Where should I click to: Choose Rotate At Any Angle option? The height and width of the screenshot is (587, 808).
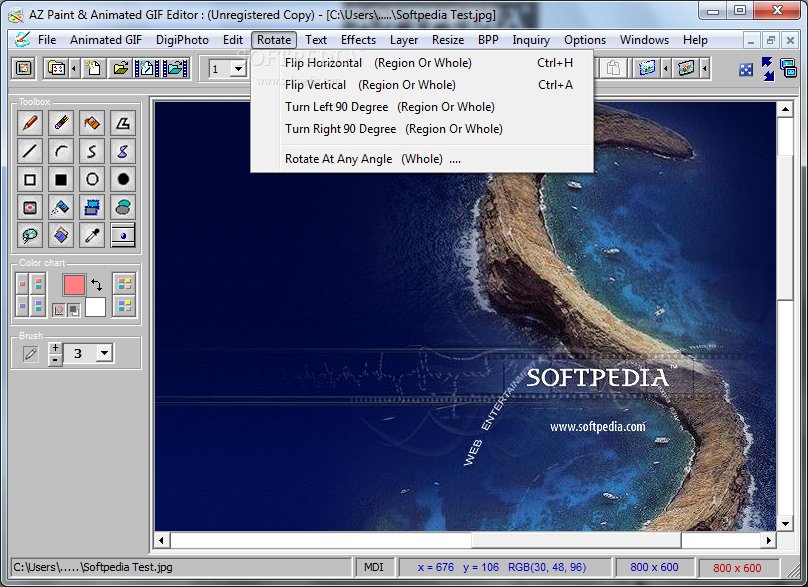click(x=422, y=159)
